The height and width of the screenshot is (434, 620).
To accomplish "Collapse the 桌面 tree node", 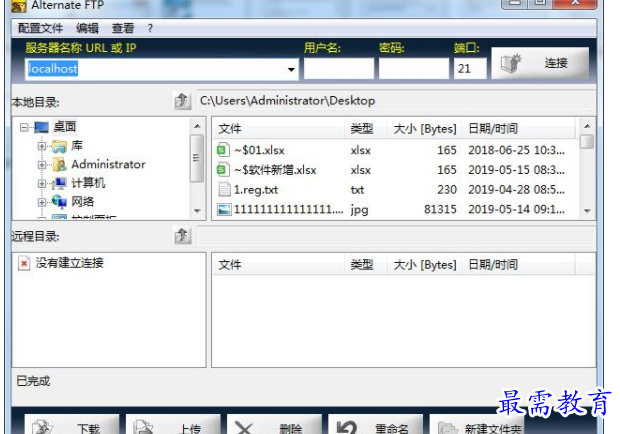I will click(x=24, y=127).
